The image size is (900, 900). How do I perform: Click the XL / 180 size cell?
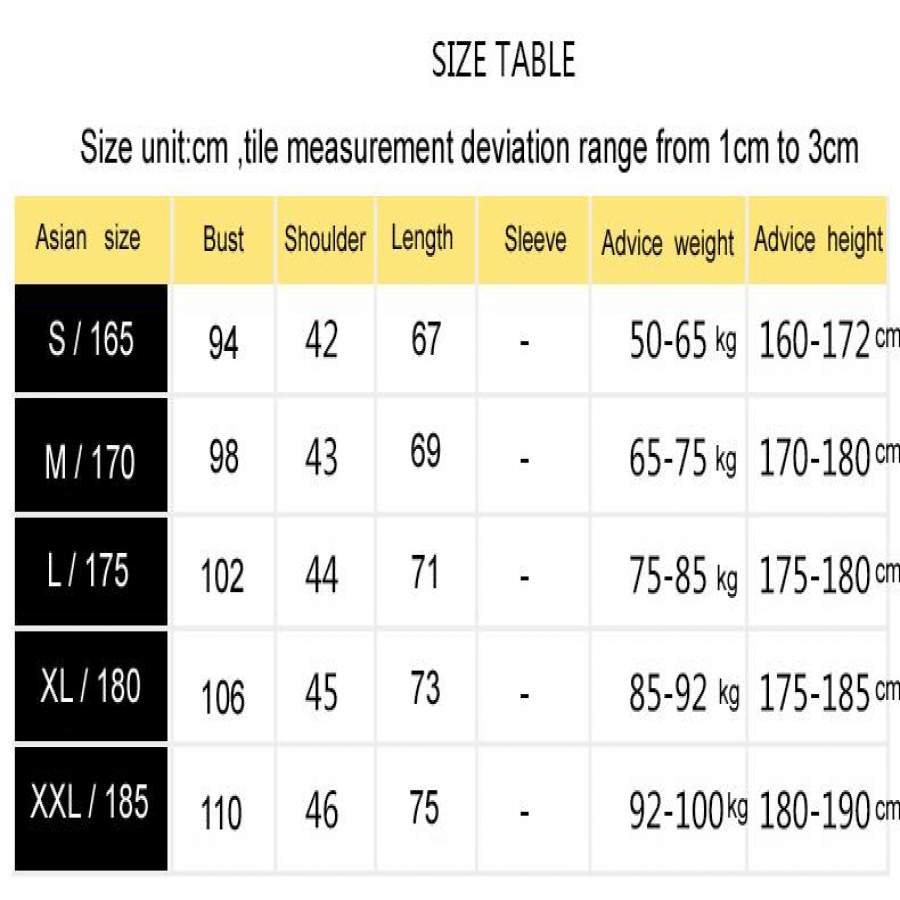[91, 686]
